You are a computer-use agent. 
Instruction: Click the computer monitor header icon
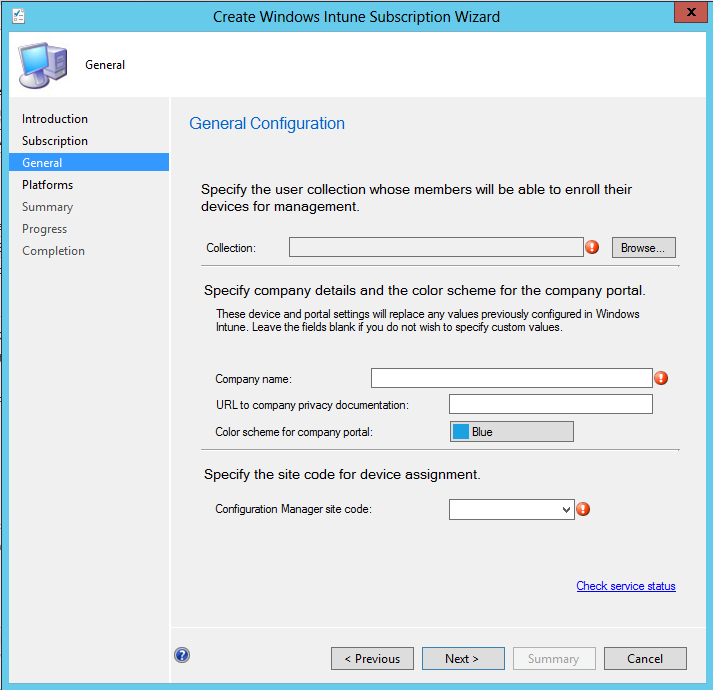pos(43,65)
